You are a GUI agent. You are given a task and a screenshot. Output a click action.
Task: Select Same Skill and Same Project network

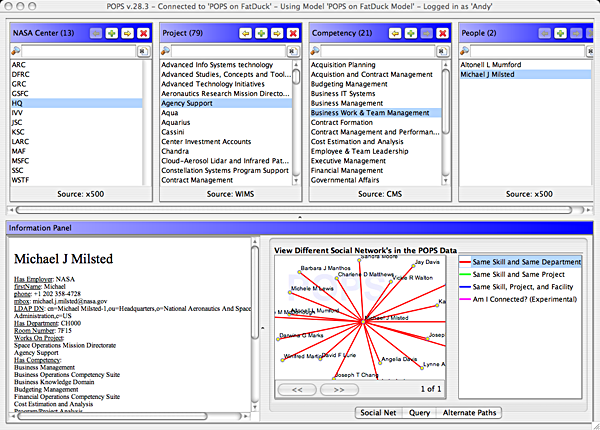tap(519, 274)
